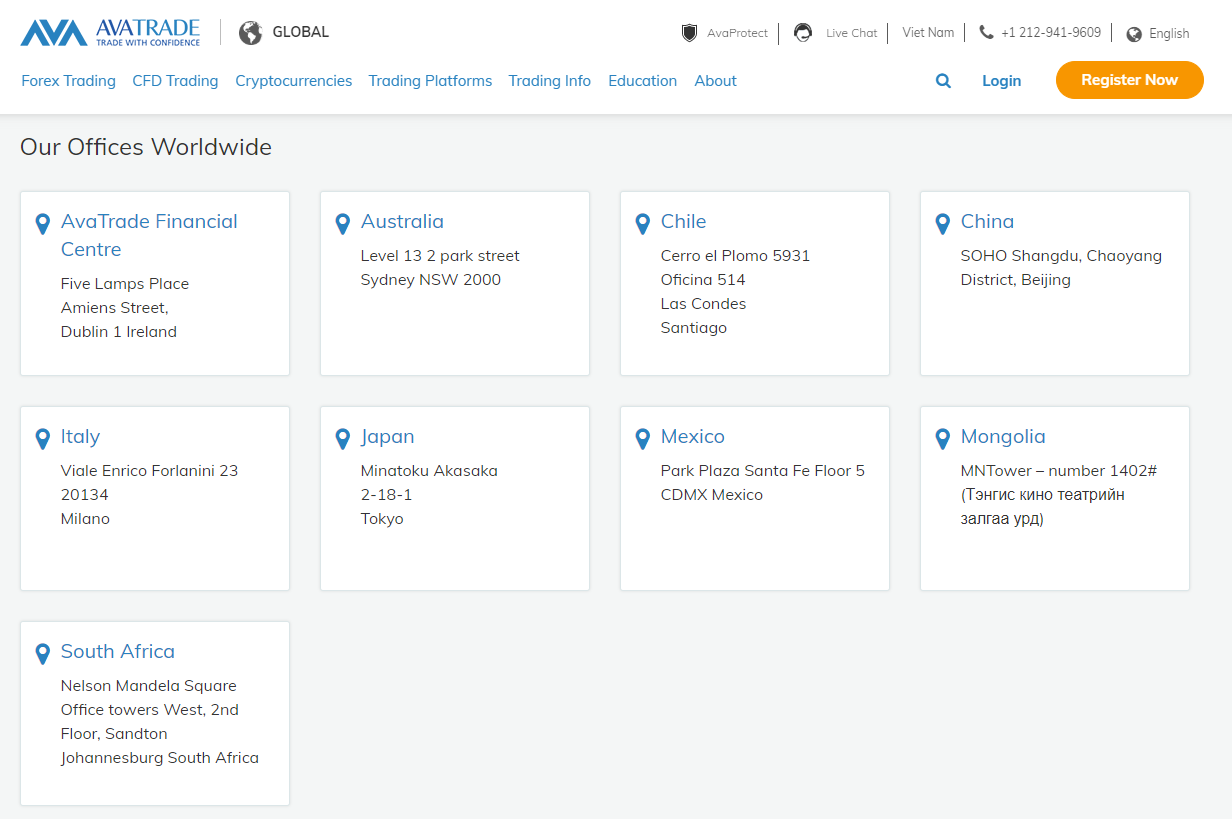
Task: Click the 'Our Offices Worldwide' heading
Action: [146, 147]
